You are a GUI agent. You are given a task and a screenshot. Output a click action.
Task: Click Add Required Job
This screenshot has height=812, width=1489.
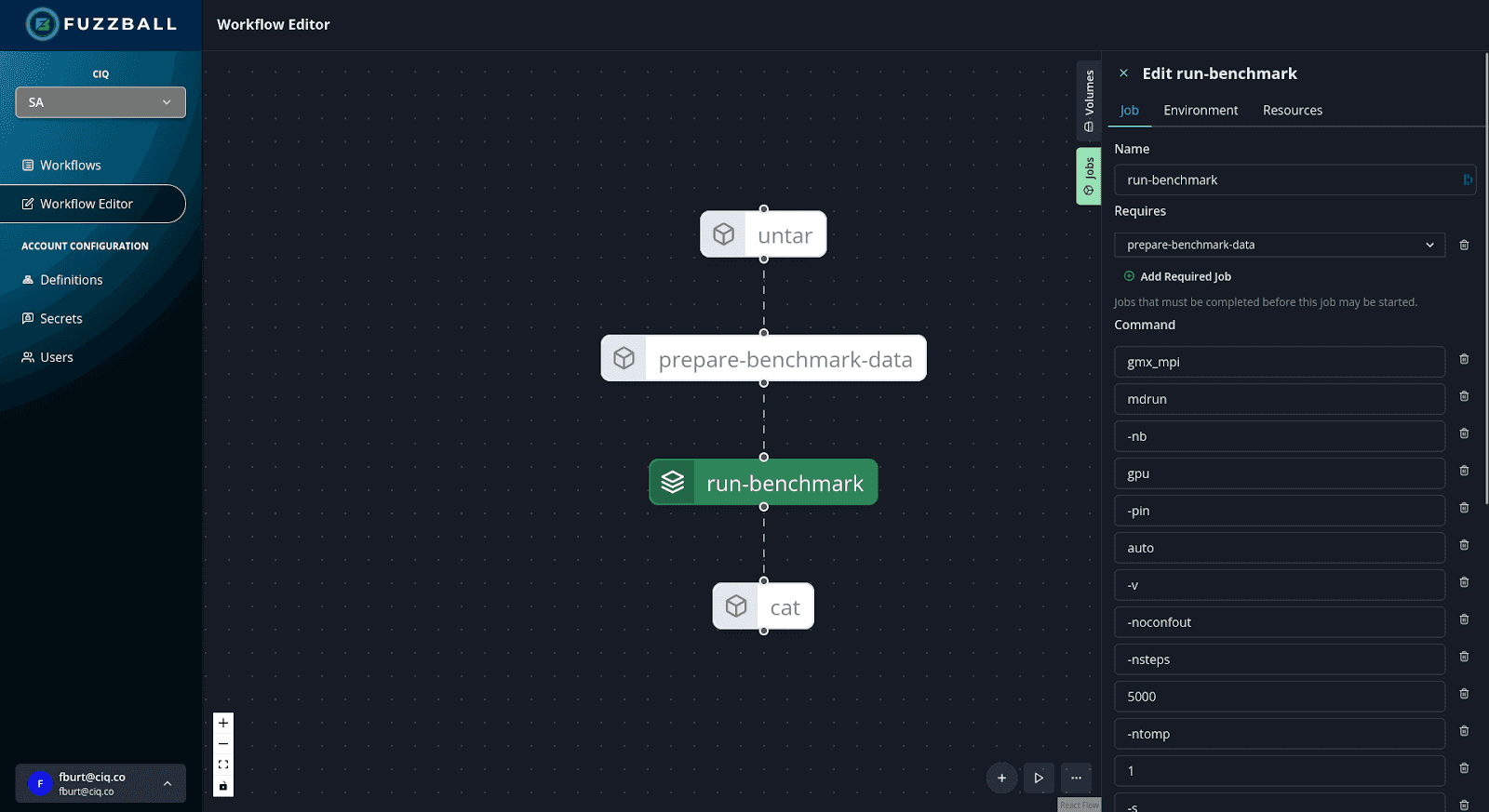(1177, 277)
